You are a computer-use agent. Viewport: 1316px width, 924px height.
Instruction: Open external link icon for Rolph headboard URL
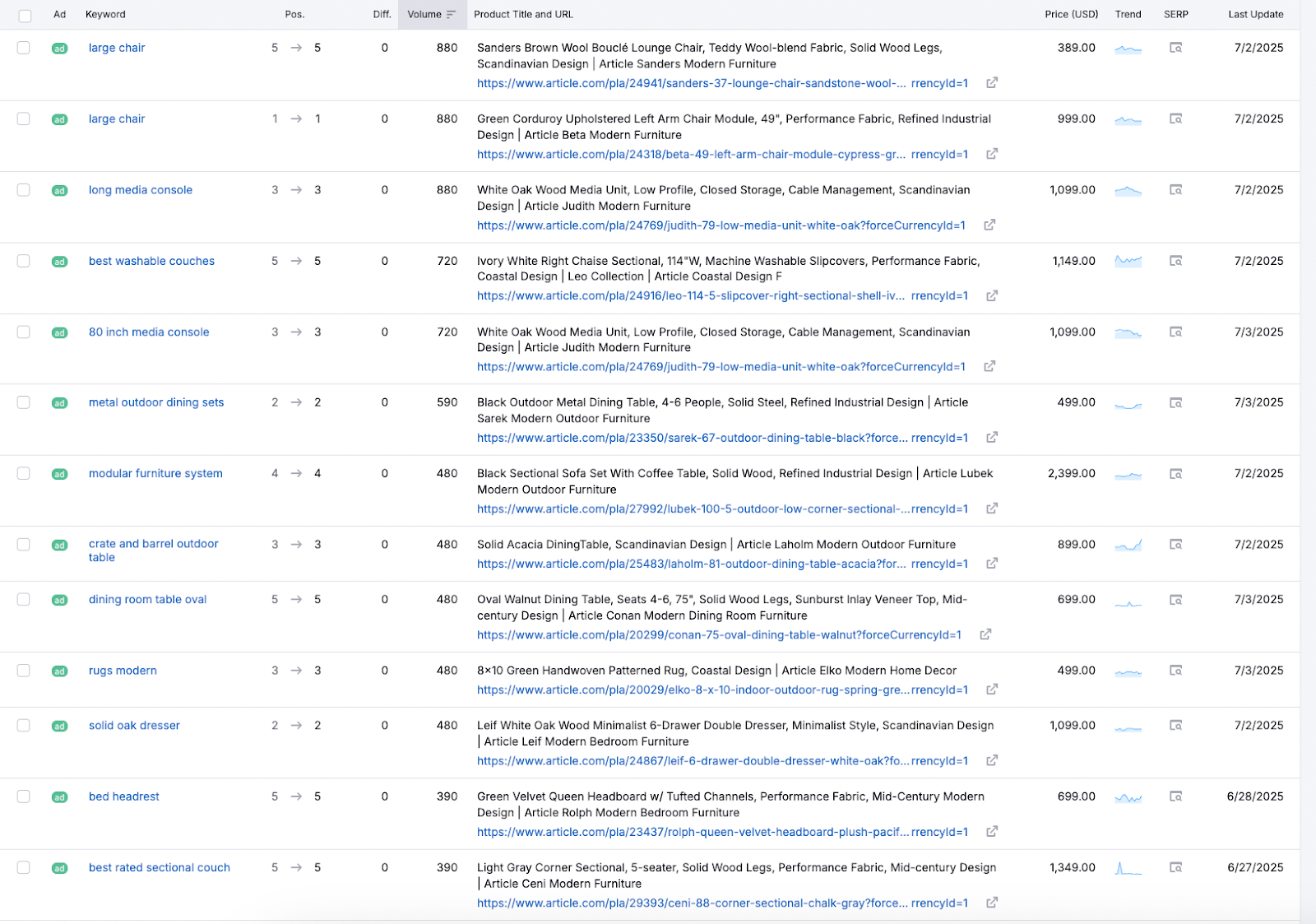992,832
